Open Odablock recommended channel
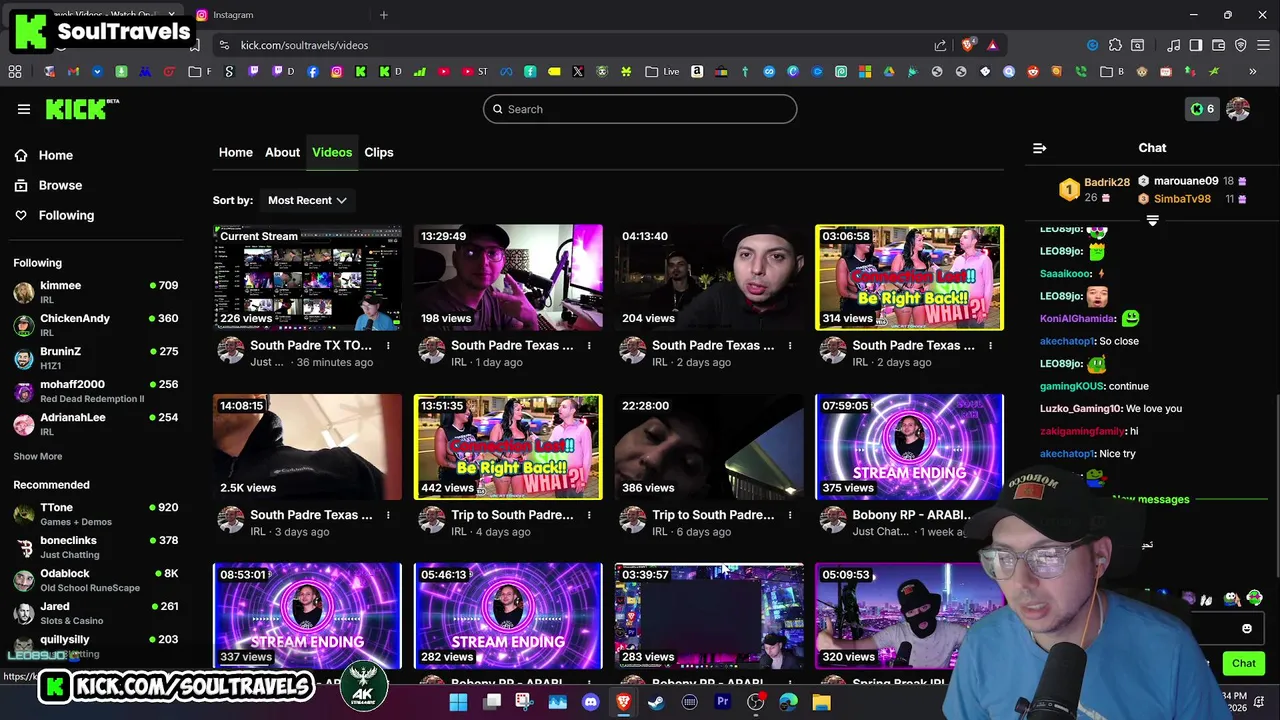This screenshot has height=720, width=1280. (95, 580)
